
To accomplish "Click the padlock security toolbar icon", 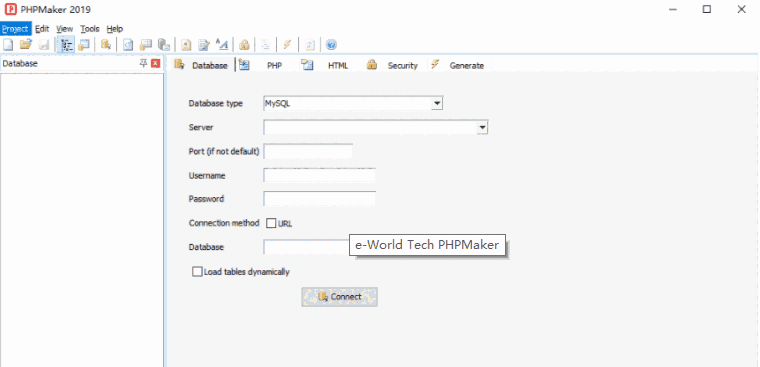I will [244, 45].
